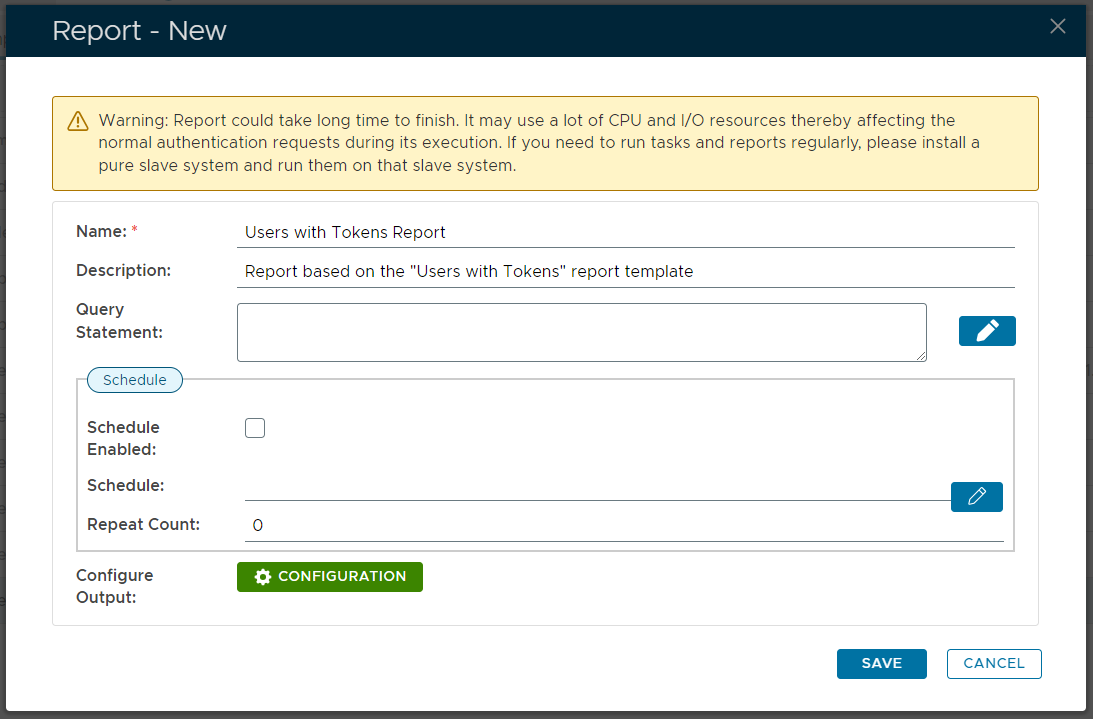1093x719 pixels.
Task: Click the empty Schedule input line
Action: click(x=597, y=488)
